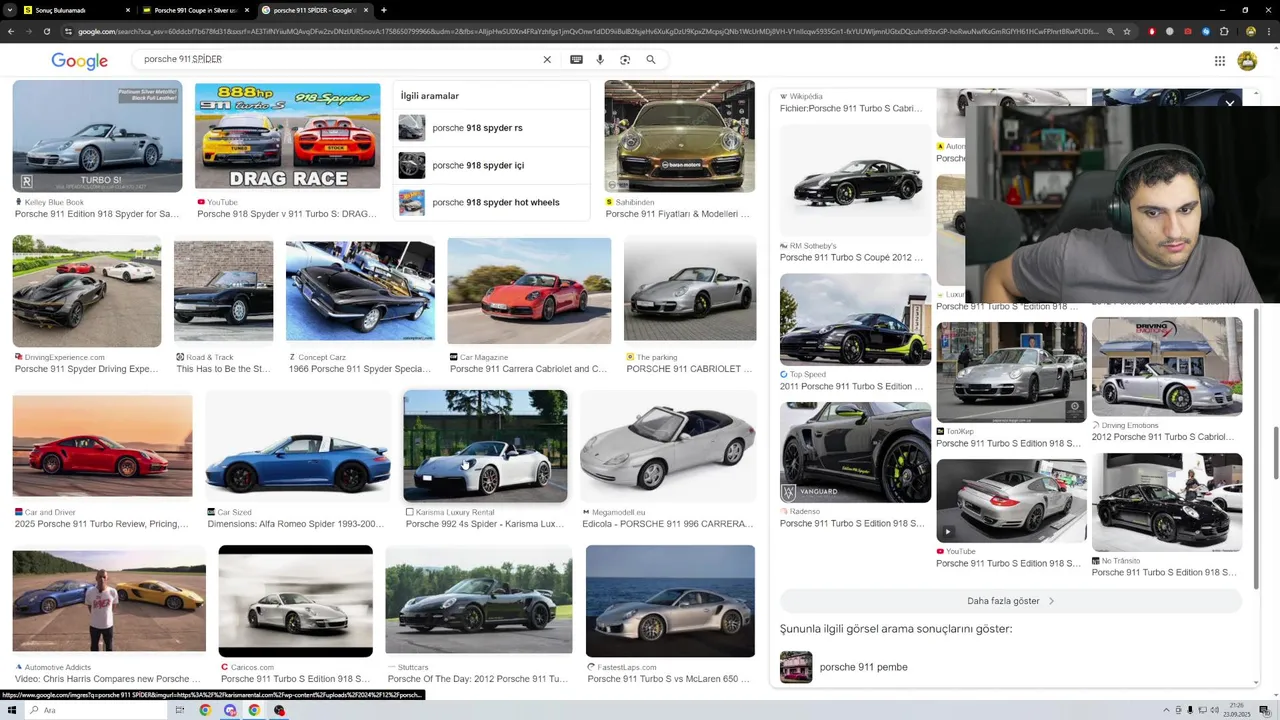This screenshot has height=720, width=1280.
Task: Open the Caricos.com silver Turbo S thumbnail
Action: [x=295, y=601]
